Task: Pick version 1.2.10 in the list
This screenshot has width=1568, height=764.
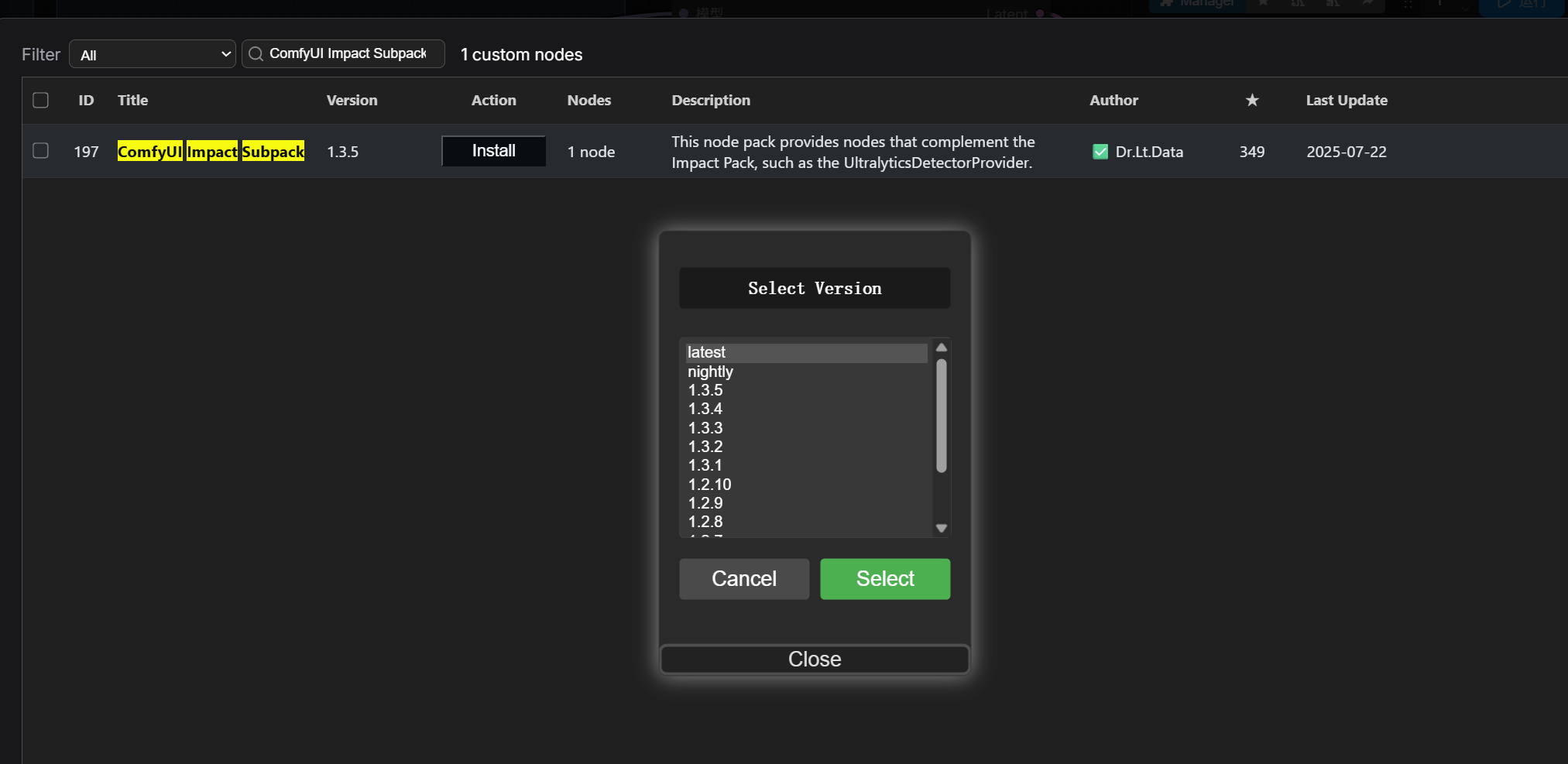Action: tap(806, 485)
